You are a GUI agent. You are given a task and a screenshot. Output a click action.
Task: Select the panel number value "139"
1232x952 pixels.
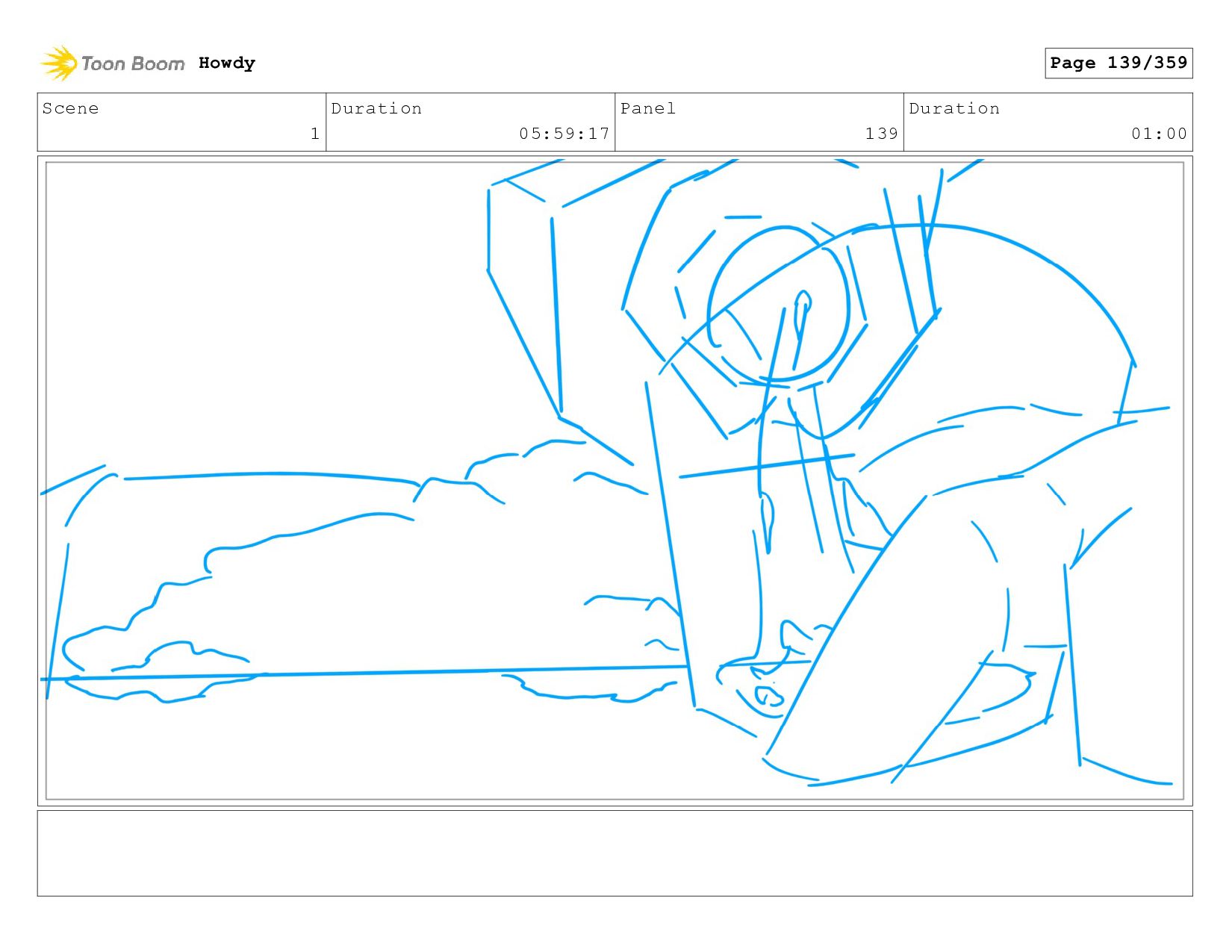click(881, 134)
